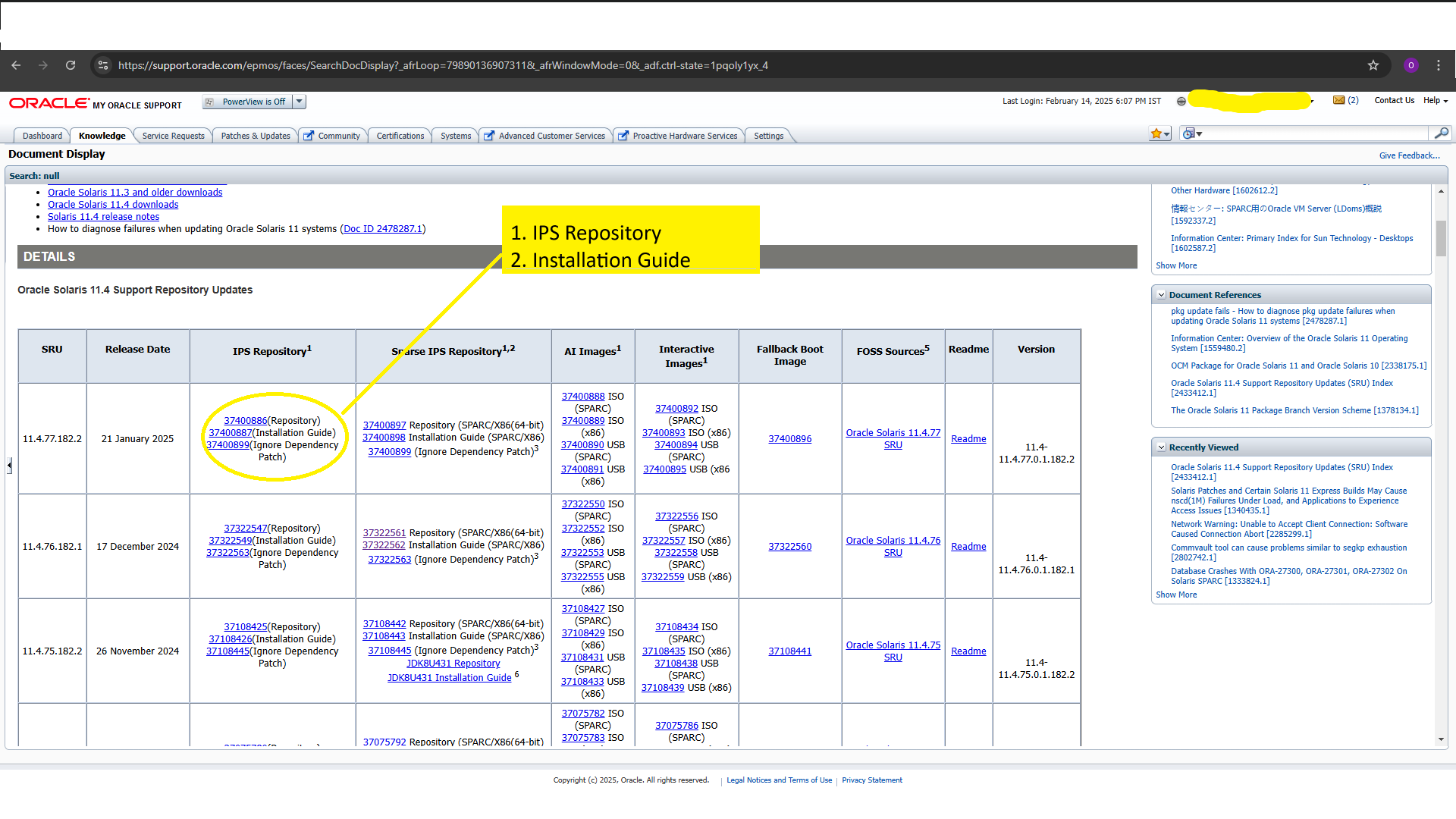
Task: Bookmark this page with the star icon
Action: (x=1373, y=65)
